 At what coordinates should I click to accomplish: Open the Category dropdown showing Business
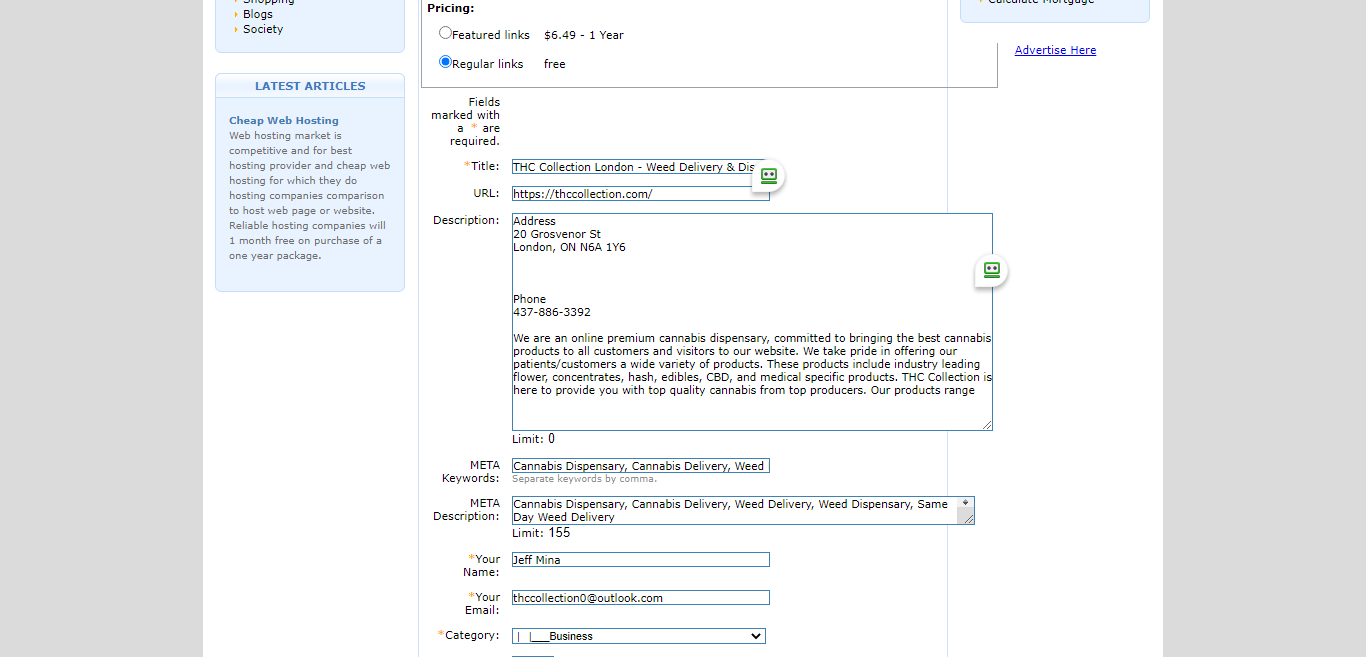coord(639,636)
